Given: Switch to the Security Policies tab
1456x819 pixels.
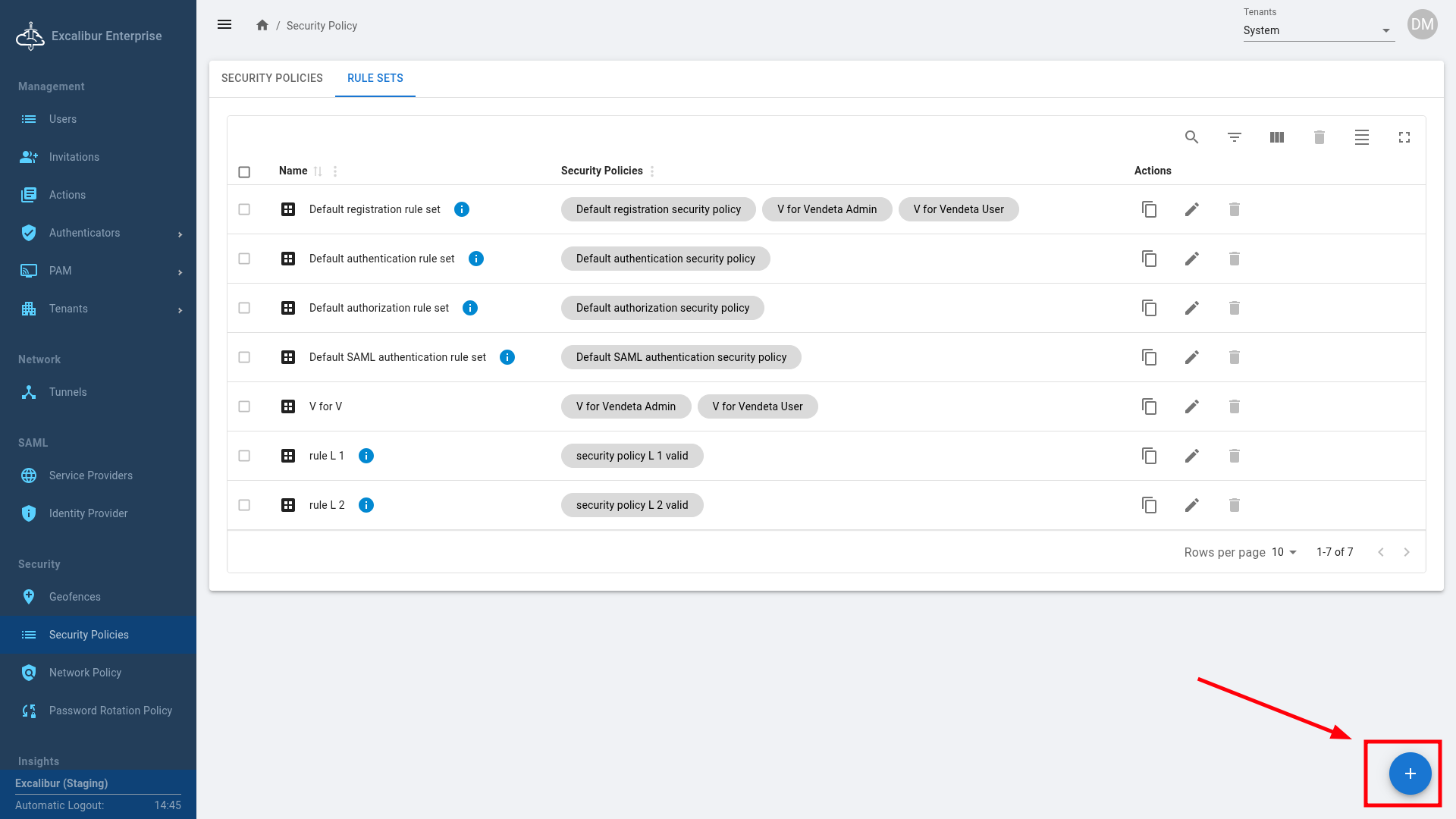Looking at the screenshot, I should click(x=271, y=78).
